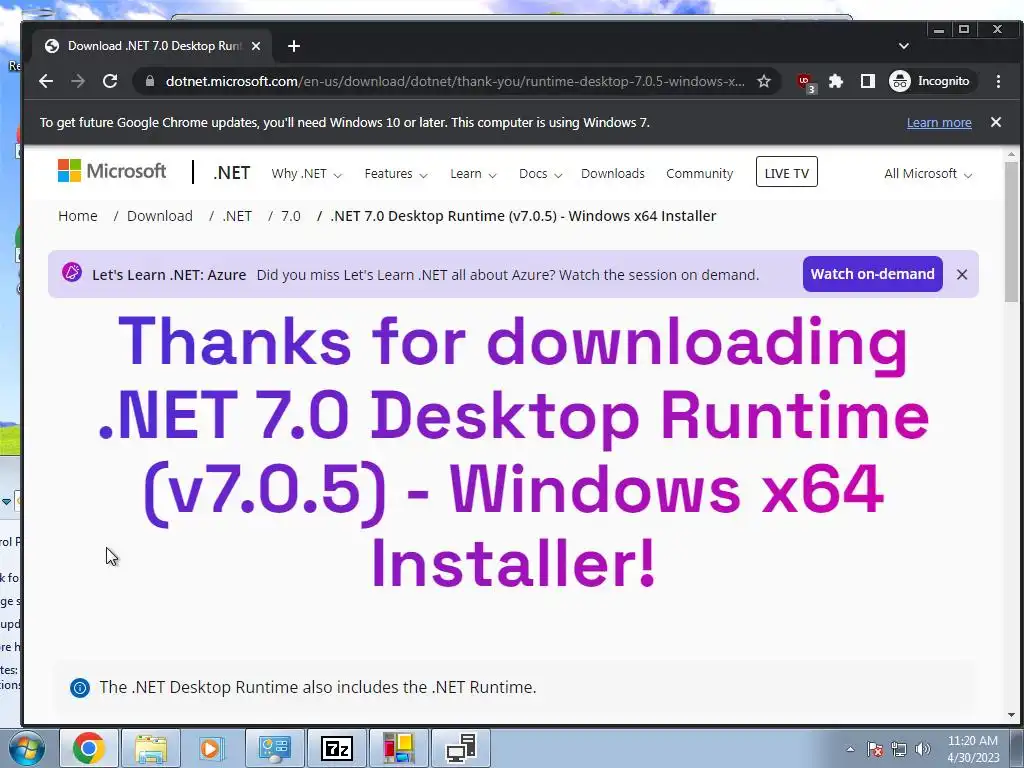The height and width of the screenshot is (768, 1024).
Task: Select the Download .NET 7.0 Desktop Runtime tab
Action: click(153, 46)
